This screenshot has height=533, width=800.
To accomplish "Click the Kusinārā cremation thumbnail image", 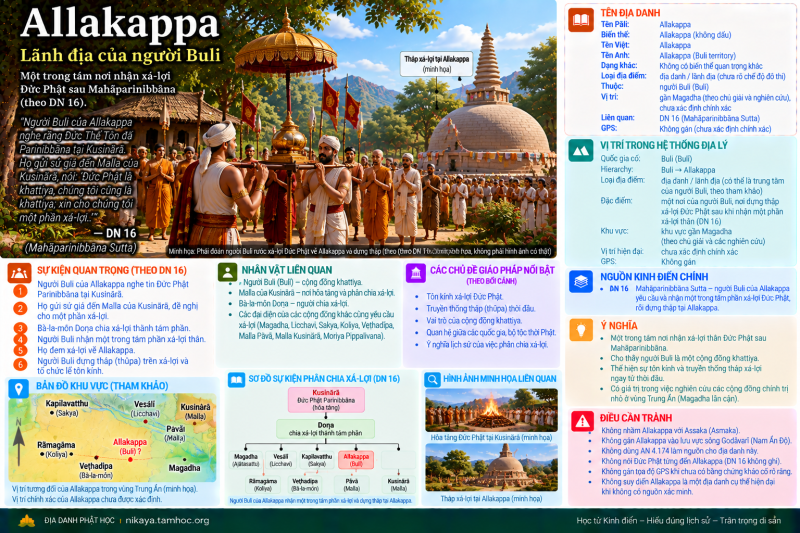I will (491, 410).
